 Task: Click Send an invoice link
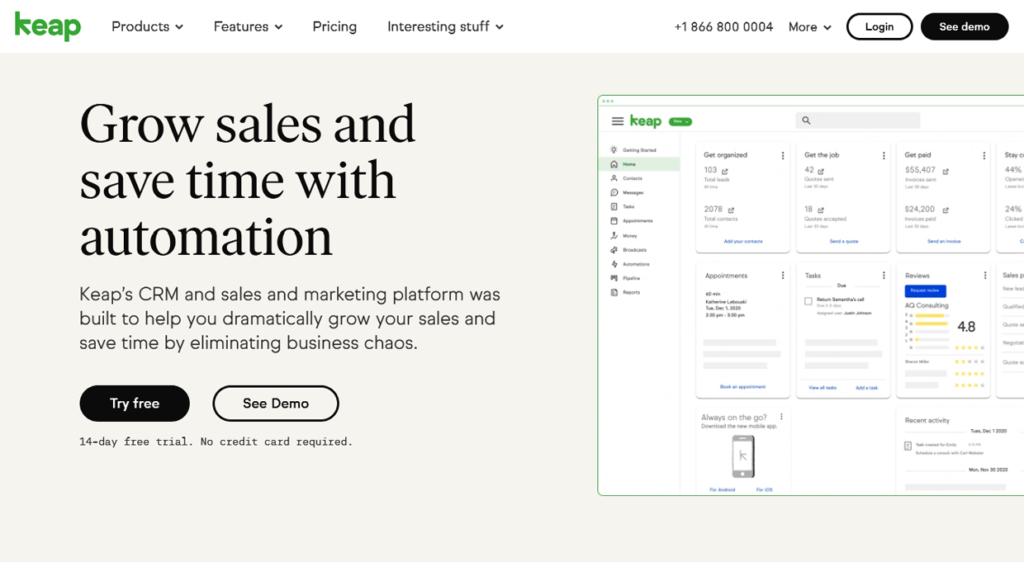coord(944,242)
